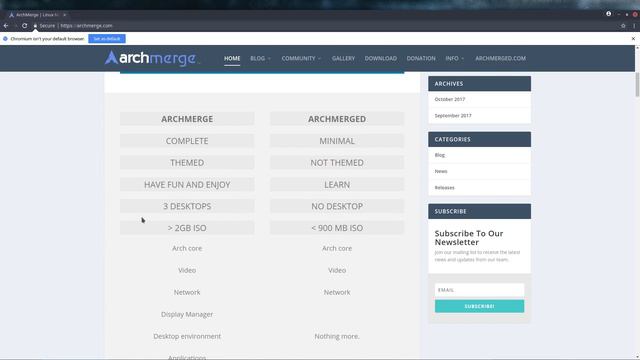Select the ArchMerge browser tab
This screenshot has height=360, width=640.
37,15
